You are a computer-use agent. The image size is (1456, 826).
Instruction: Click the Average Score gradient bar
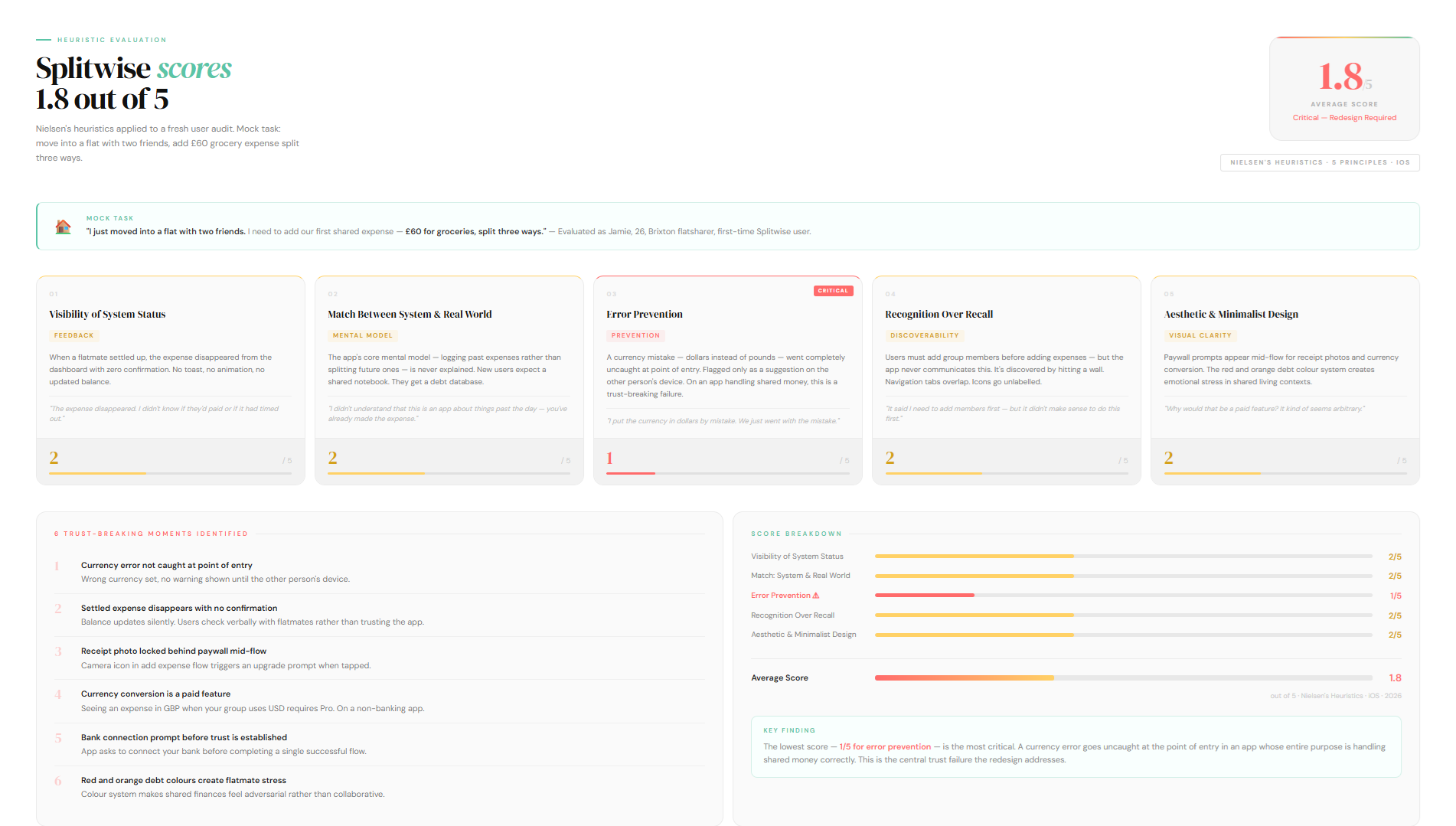tap(1123, 678)
